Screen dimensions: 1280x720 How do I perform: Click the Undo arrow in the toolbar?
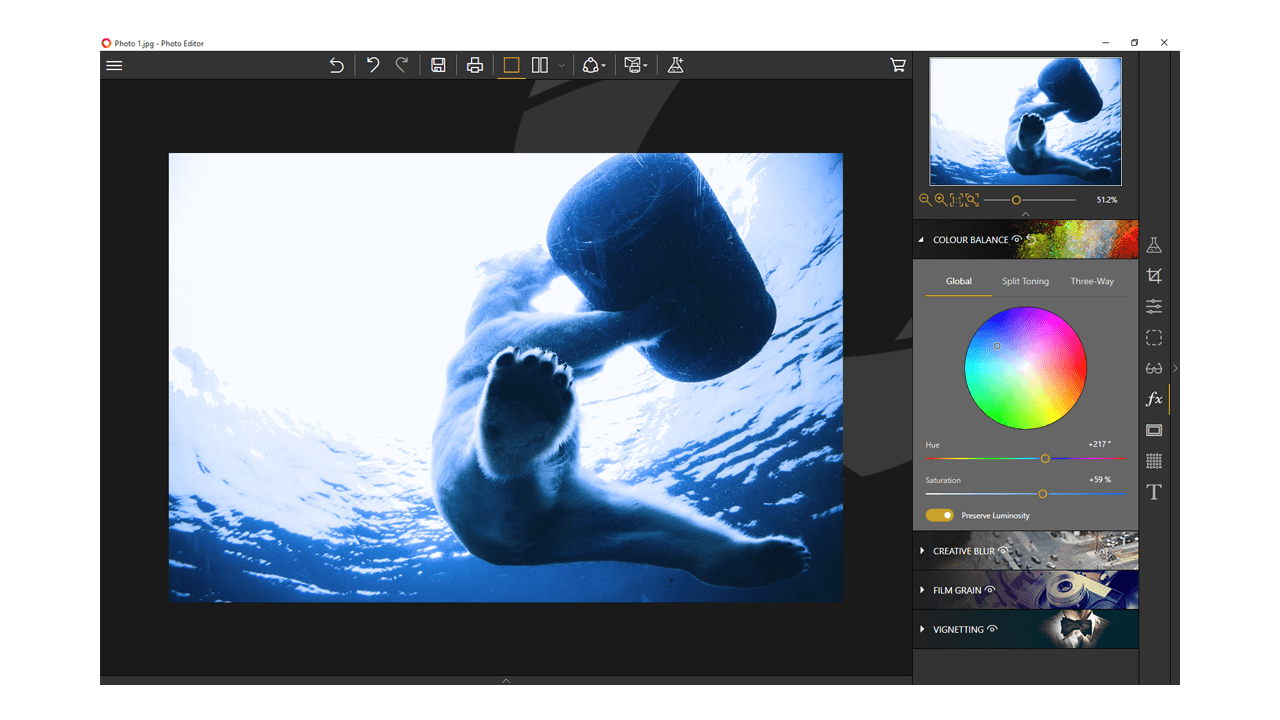coord(372,64)
